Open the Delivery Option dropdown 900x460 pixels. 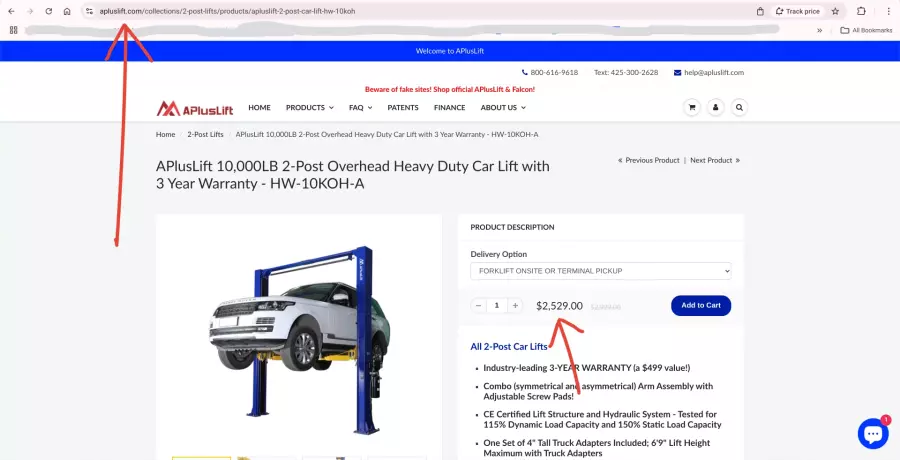click(x=600, y=271)
